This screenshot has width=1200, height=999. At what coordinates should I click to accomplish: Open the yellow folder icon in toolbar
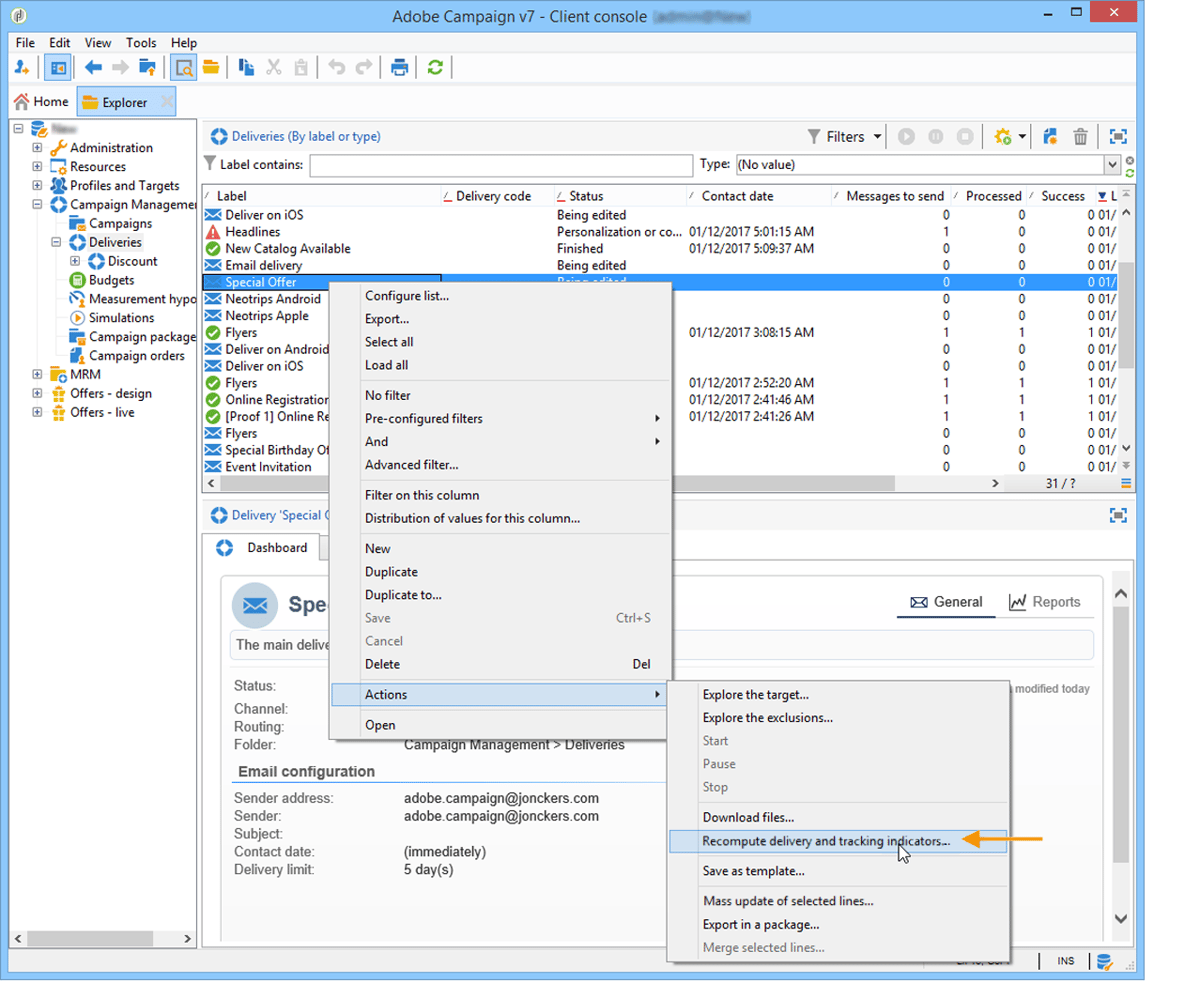coord(213,67)
